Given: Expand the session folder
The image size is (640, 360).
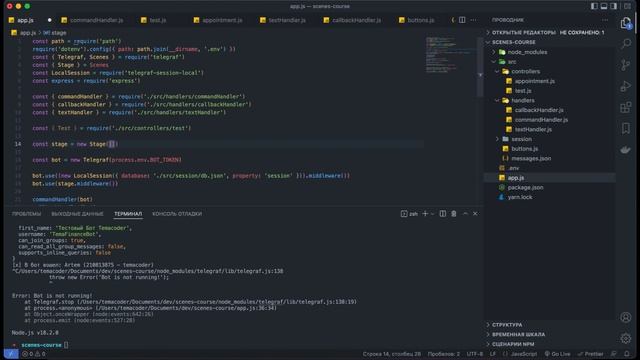Looking at the screenshot, I should click(x=521, y=139).
